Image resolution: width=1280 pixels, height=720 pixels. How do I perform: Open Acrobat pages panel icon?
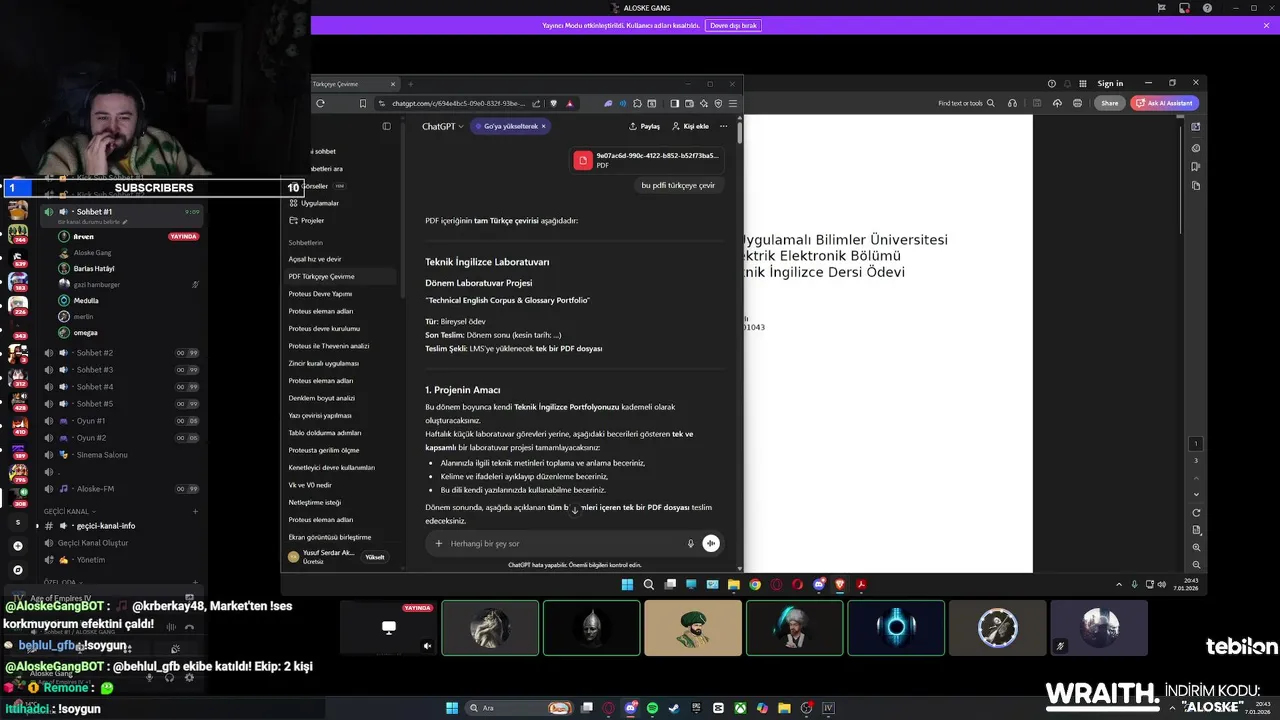click(1196, 186)
